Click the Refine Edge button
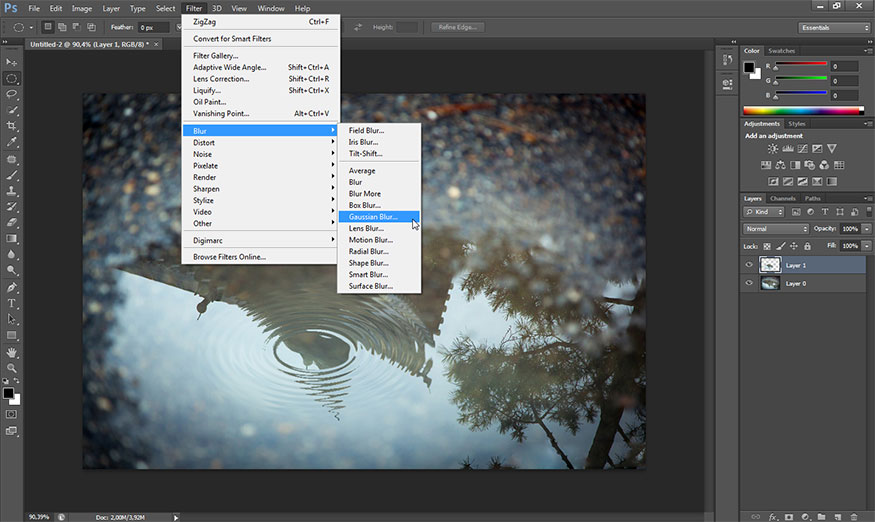The image size is (875, 522). 458,27
